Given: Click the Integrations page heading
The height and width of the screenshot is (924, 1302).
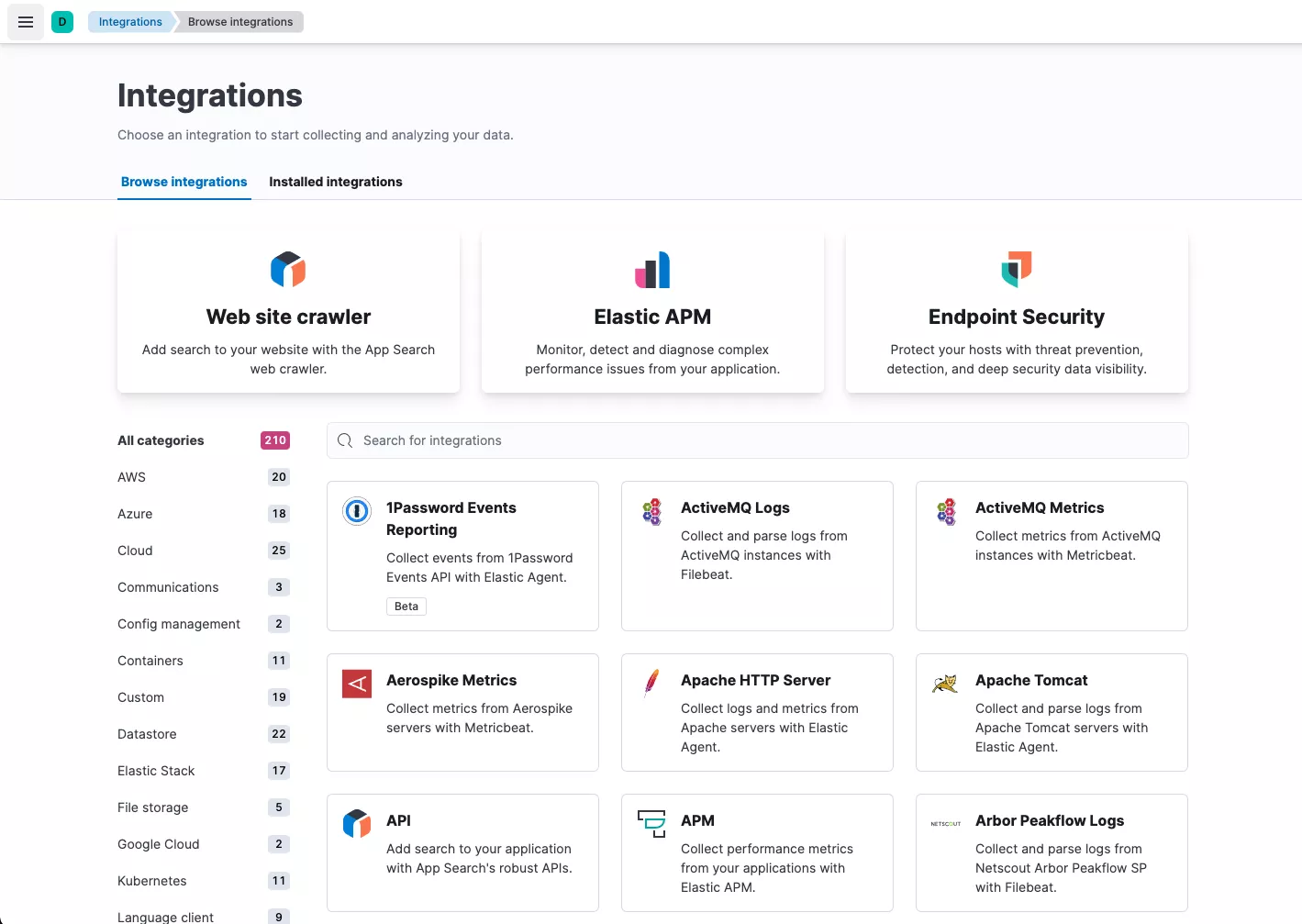Looking at the screenshot, I should tap(210, 95).
